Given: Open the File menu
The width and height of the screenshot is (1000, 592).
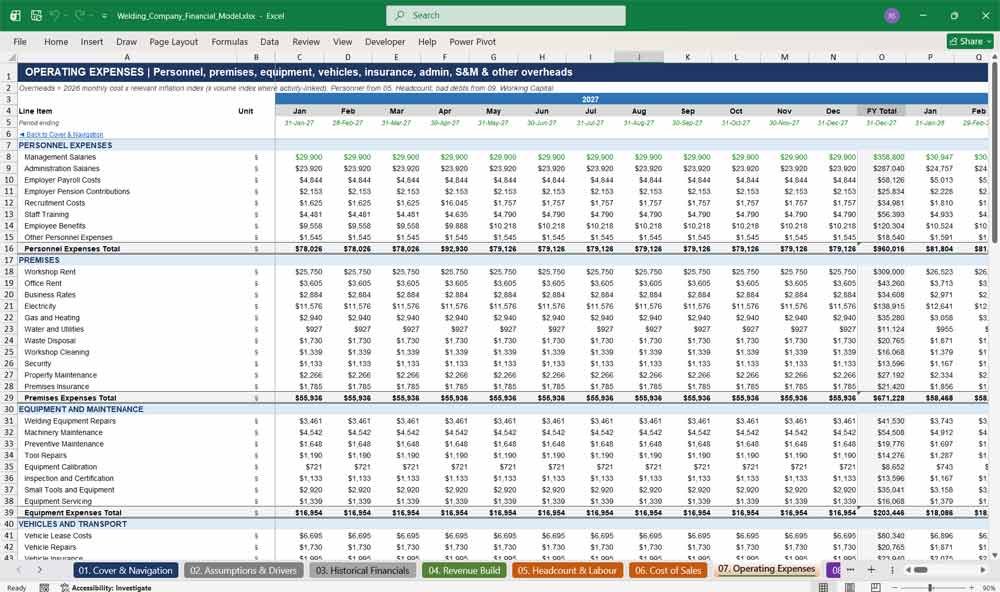Looking at the screenshot, I should point(20,41).
